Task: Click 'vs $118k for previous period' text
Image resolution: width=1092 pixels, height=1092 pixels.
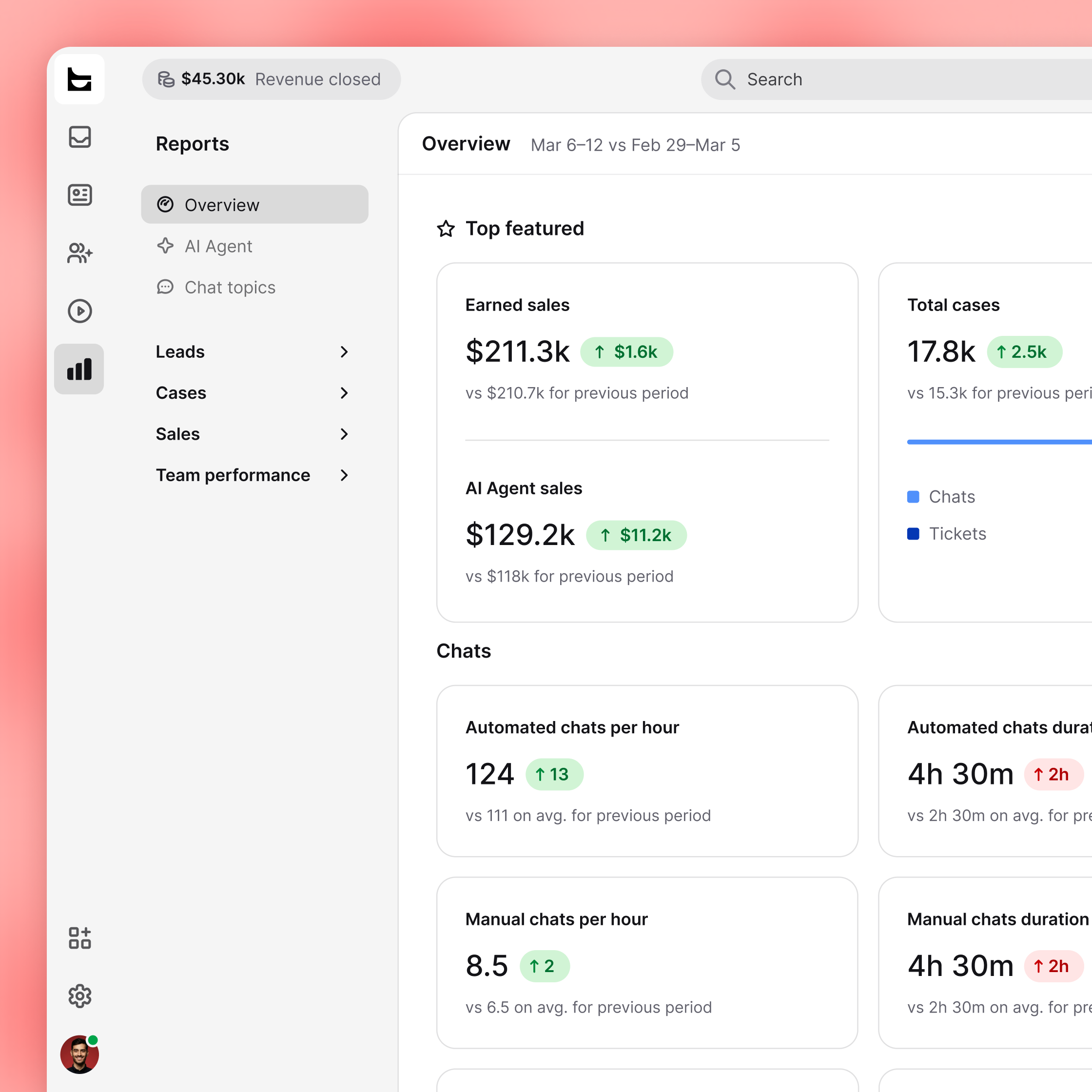Action: tap(569, 577)
